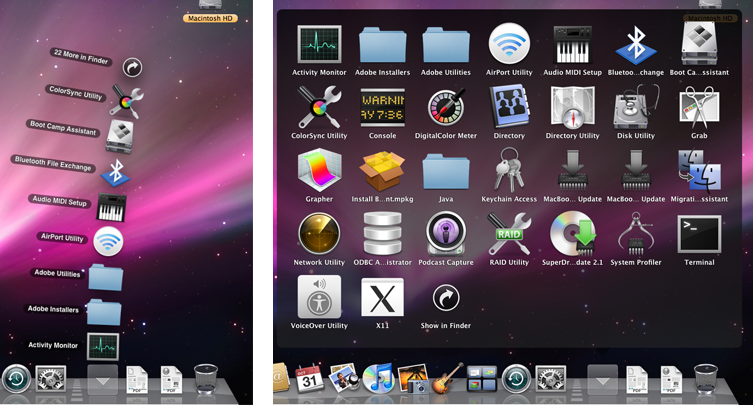This screenshot has width=753, height=405.
Task: Launch iTunes from the Dock
Action: [x=378, y=378]
